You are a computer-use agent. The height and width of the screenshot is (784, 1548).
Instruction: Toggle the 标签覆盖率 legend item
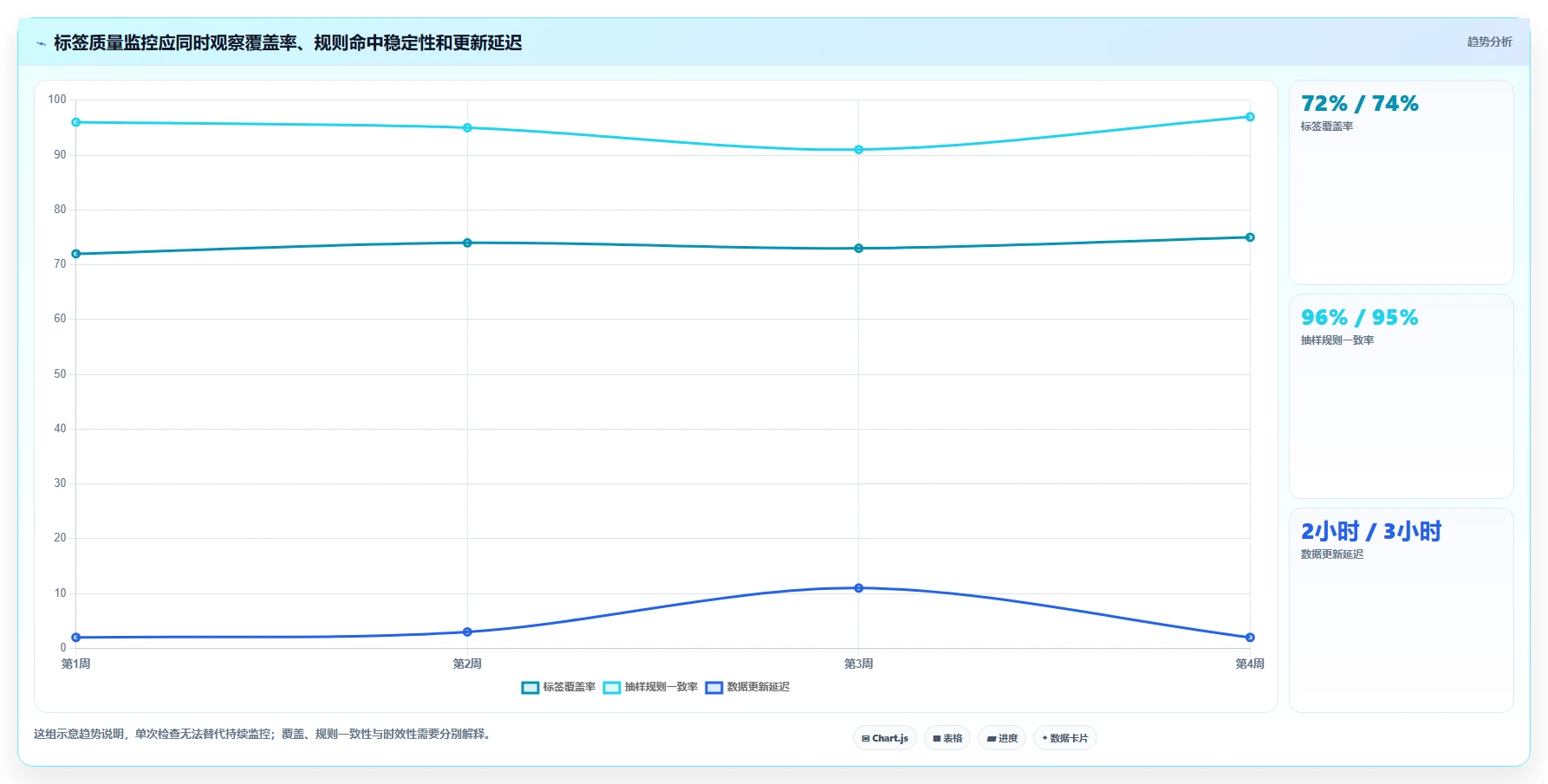click(558, 687)
